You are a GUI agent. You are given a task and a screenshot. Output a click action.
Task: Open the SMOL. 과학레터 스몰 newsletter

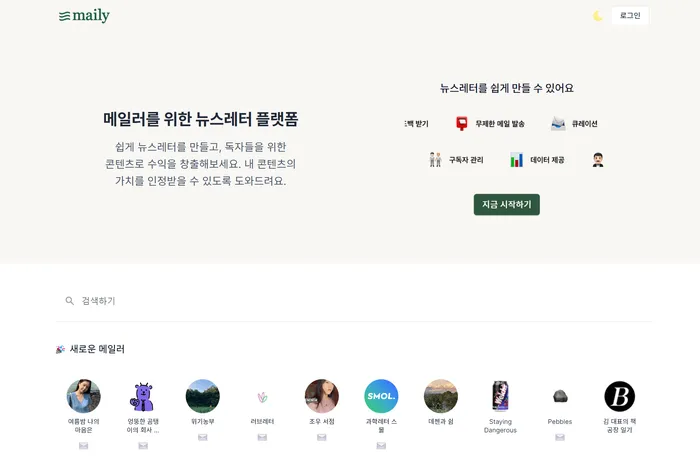[381, 396]
